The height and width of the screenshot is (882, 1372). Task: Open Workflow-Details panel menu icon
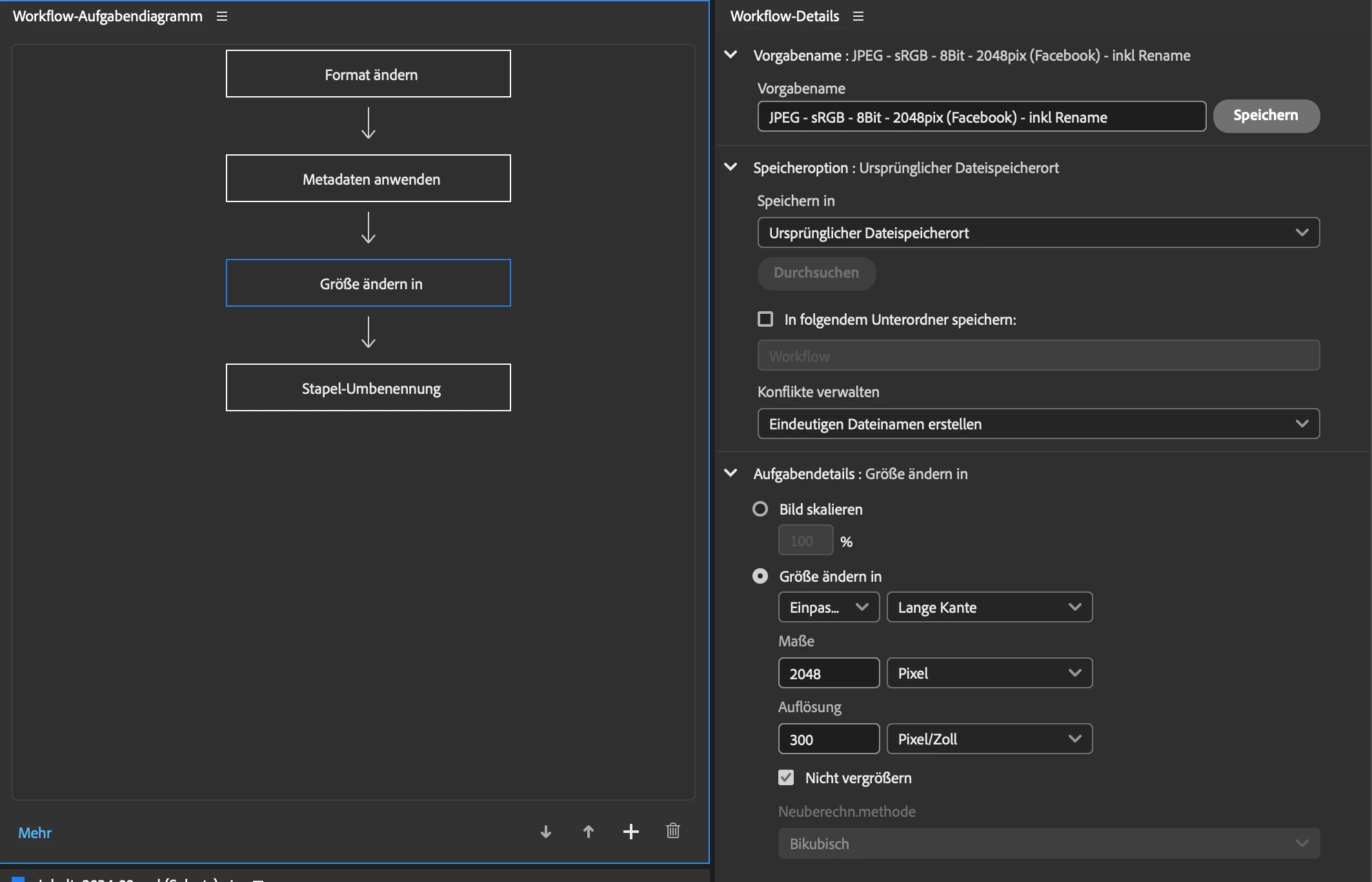point(858,16)
